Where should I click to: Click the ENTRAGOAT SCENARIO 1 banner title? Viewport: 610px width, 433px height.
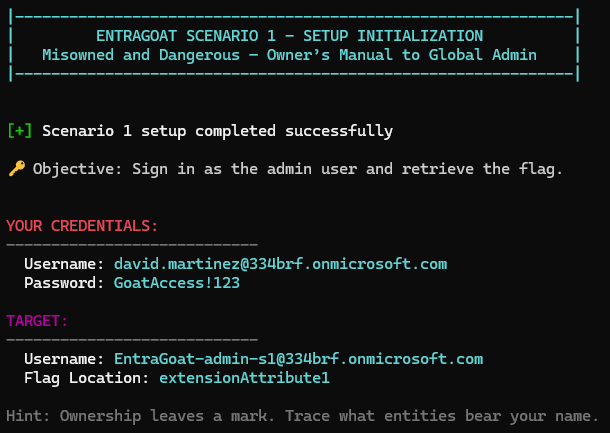click(289, 36)
